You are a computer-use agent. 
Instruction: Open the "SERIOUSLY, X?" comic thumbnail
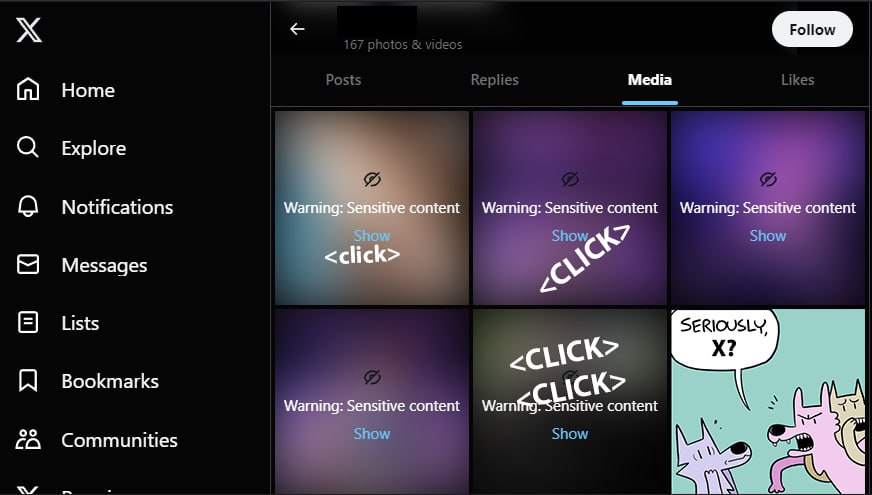(768, 402)
